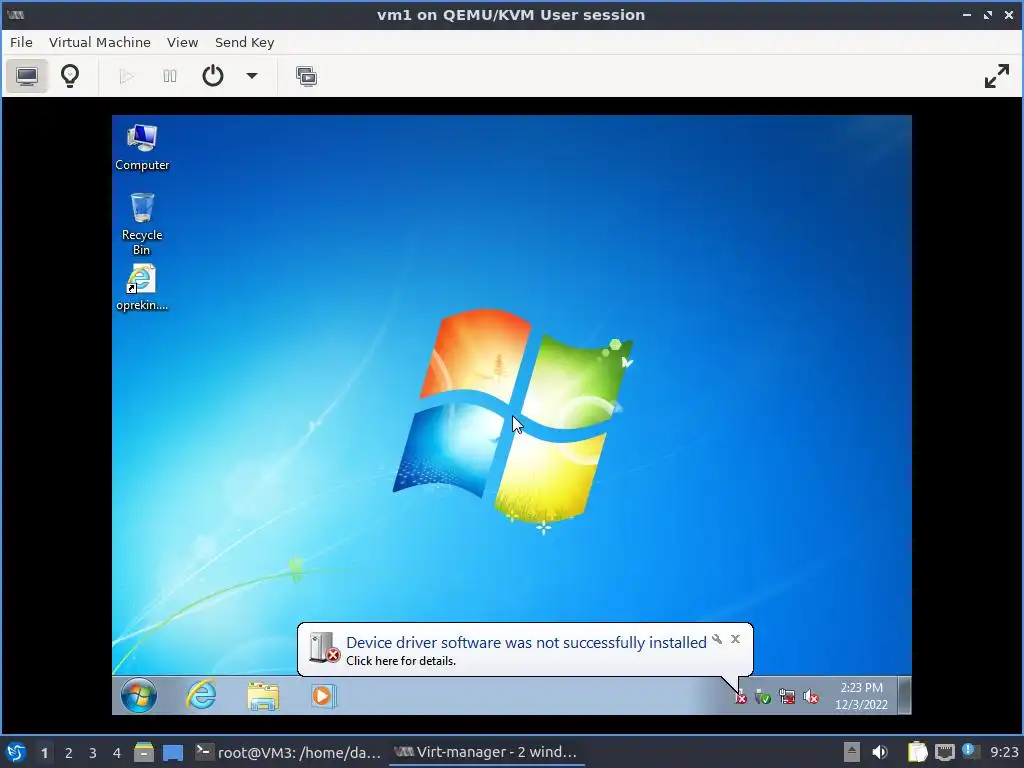1024x768 pixels.
Task: Open host clipboard manager tray icon
Action: pos(918,752)
